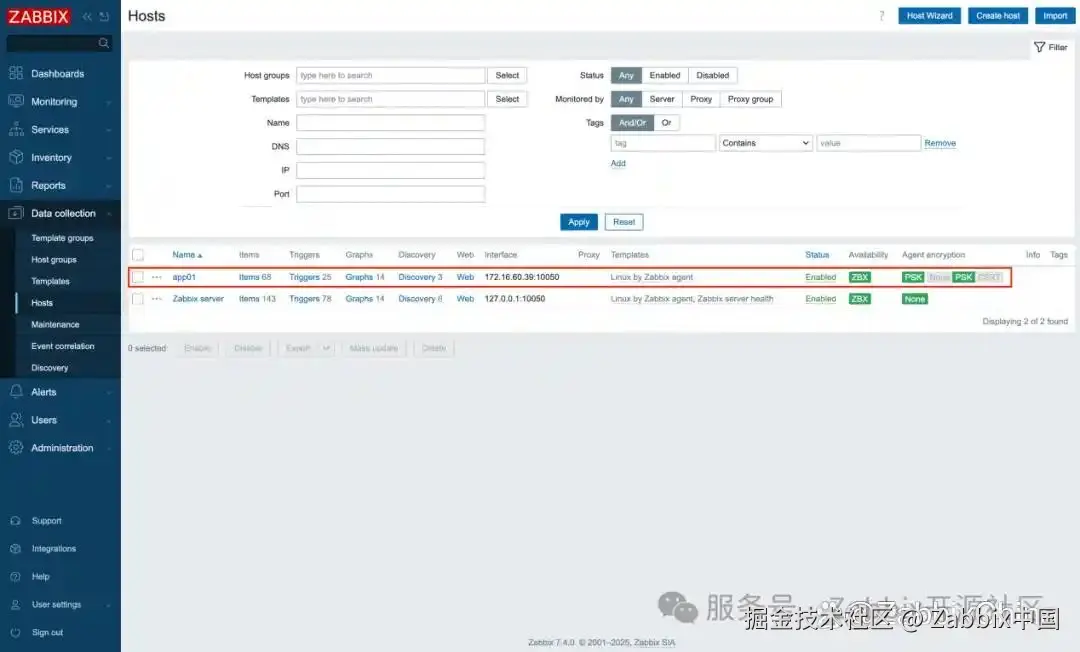Image resolution: width=1080 pixels, height=652 pixels.
Task: Reset the host filter
Action: point(624,222)
